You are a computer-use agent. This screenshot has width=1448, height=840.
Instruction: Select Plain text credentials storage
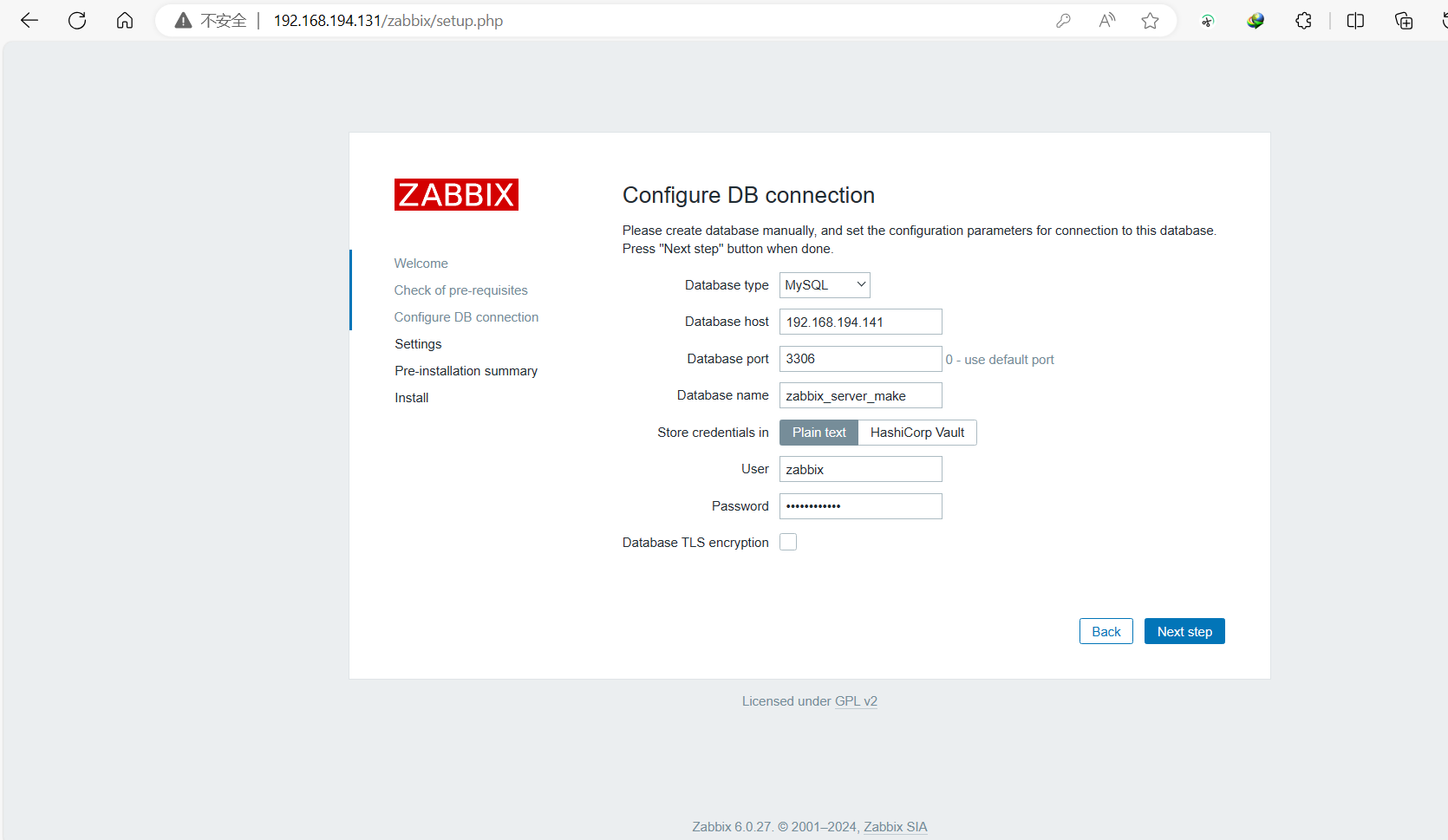[x=819, y=433]
